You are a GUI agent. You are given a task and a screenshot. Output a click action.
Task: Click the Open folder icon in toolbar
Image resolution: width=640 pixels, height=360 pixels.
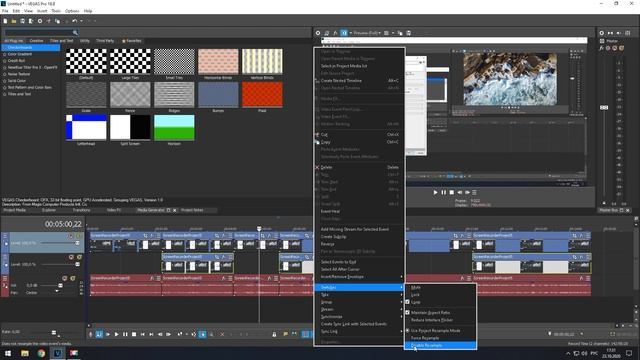(13, 21)
